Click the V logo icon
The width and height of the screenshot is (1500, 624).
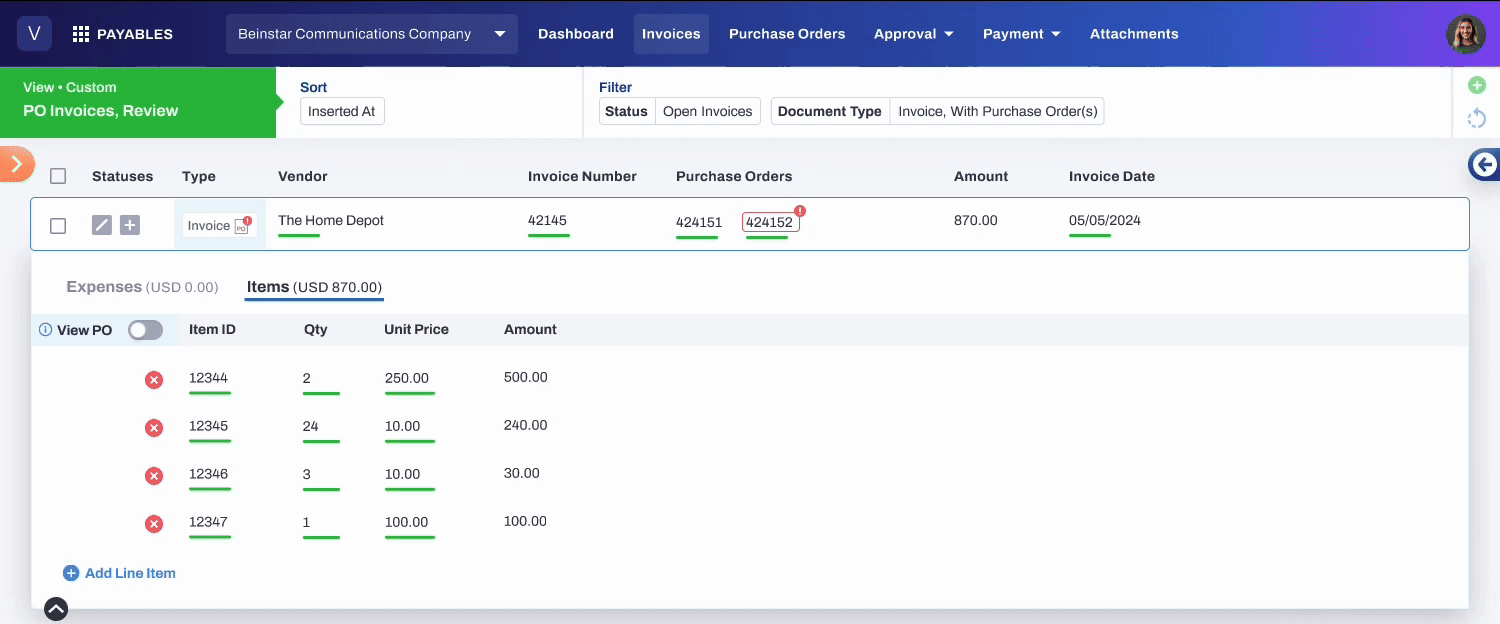34,34
